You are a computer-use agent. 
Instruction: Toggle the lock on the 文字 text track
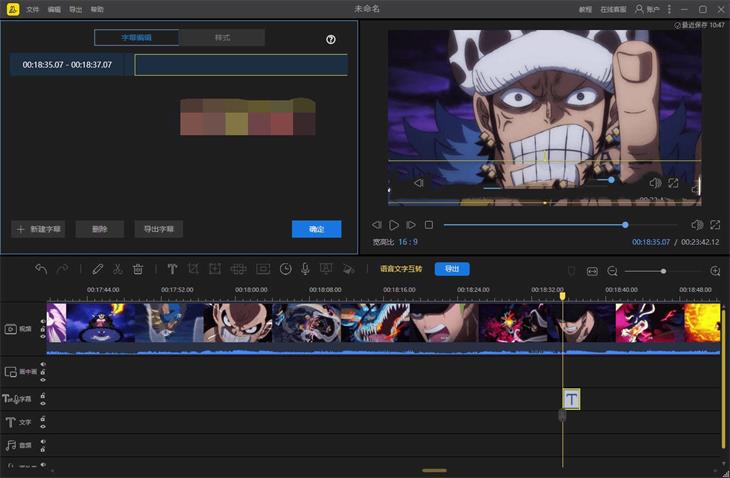coord(43,418)
